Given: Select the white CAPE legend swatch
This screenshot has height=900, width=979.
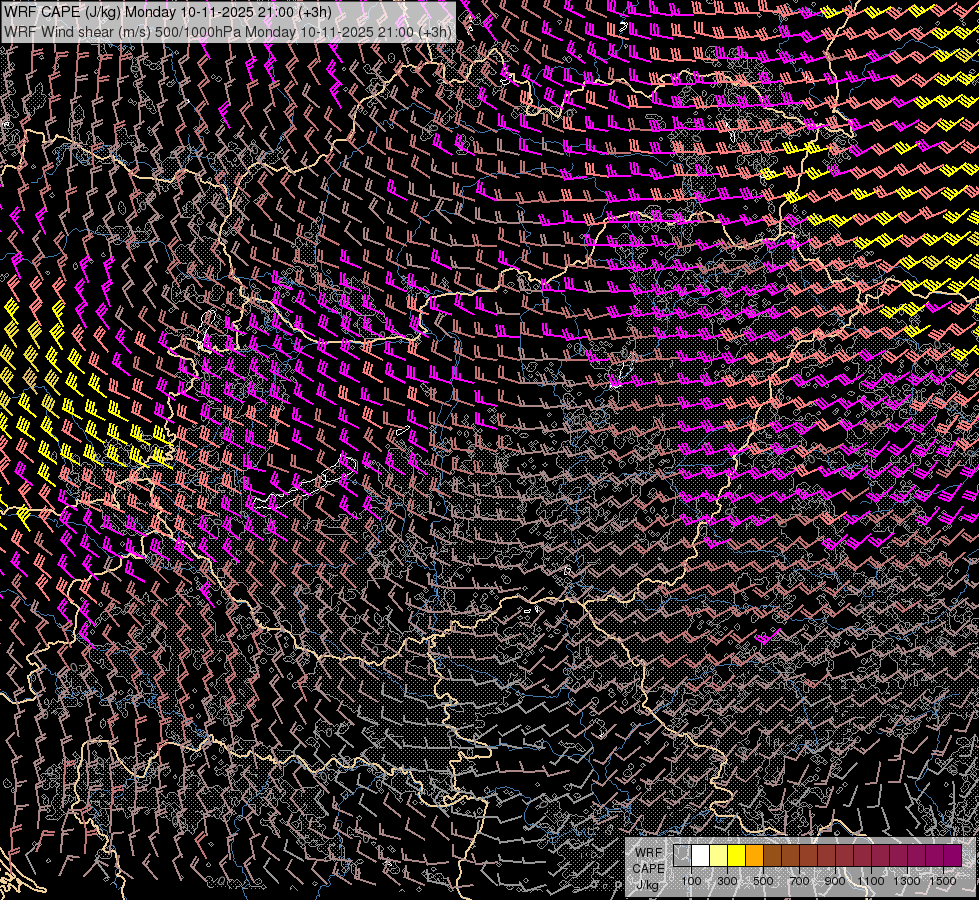Looking at the screenshot, I should pos(701,856).
